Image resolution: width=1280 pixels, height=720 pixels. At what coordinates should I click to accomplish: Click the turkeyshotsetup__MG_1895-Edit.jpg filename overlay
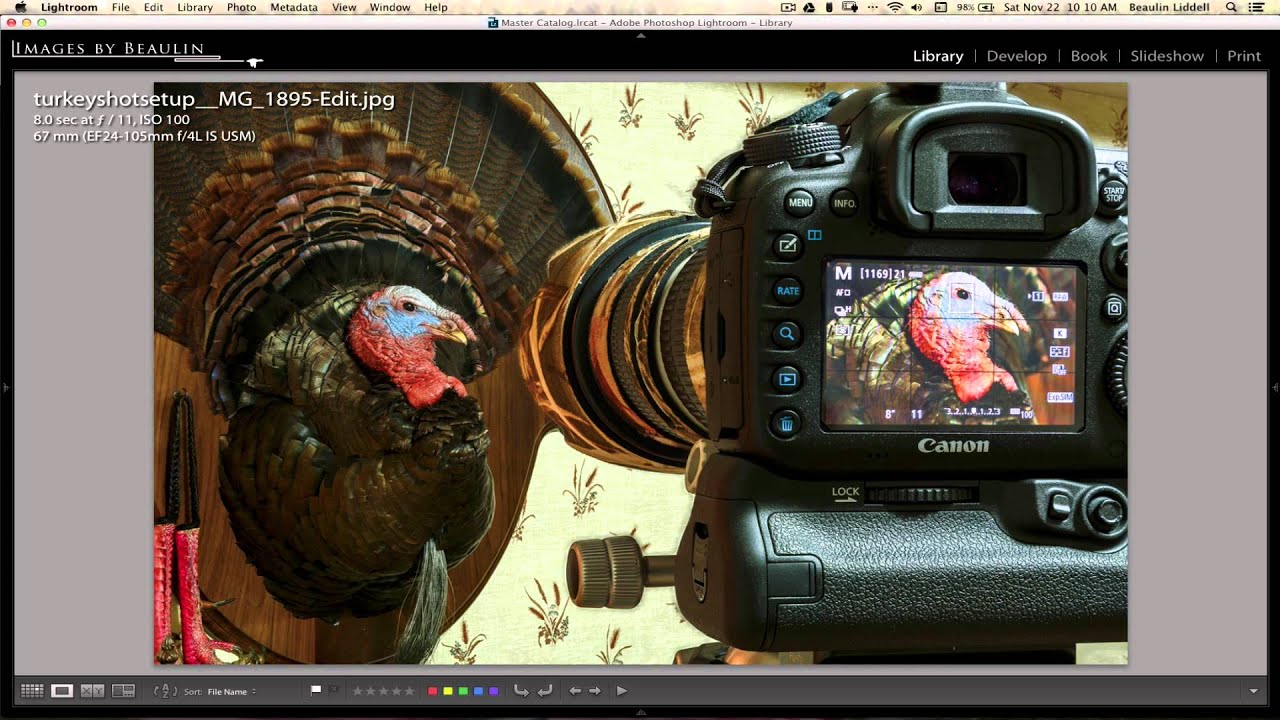point(214,99)
